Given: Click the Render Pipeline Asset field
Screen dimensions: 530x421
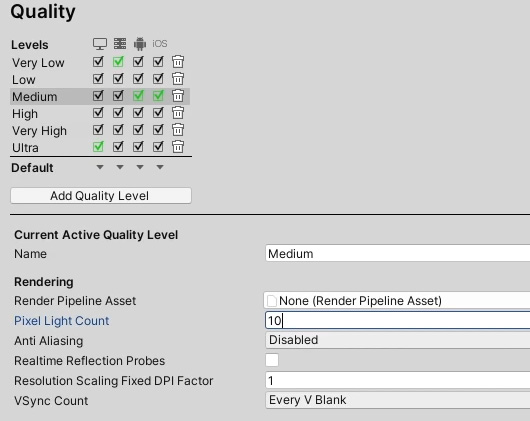Looking at the screenshot, I should coord(397,300).
